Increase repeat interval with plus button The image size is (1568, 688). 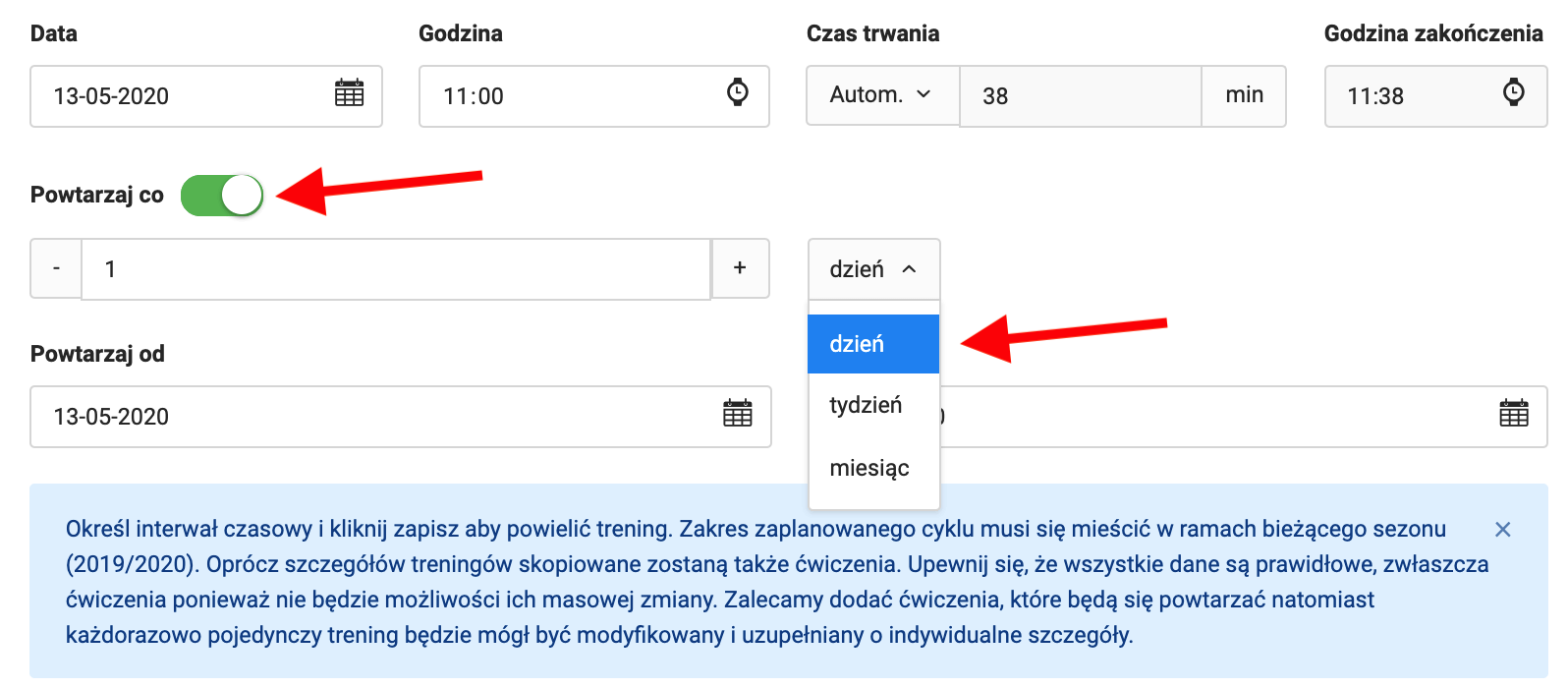(740, 268)
